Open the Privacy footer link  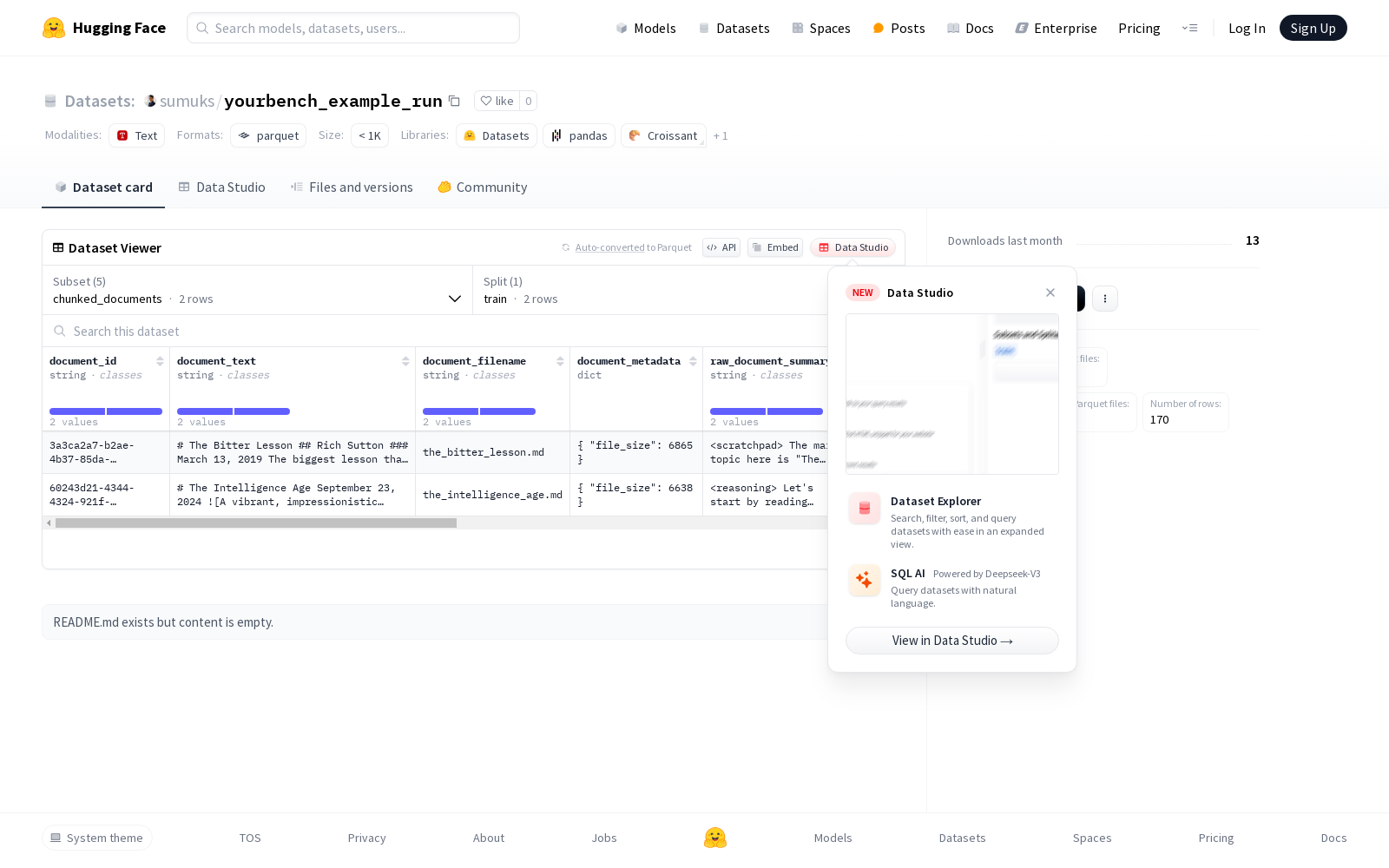click(x=367, y=838)
